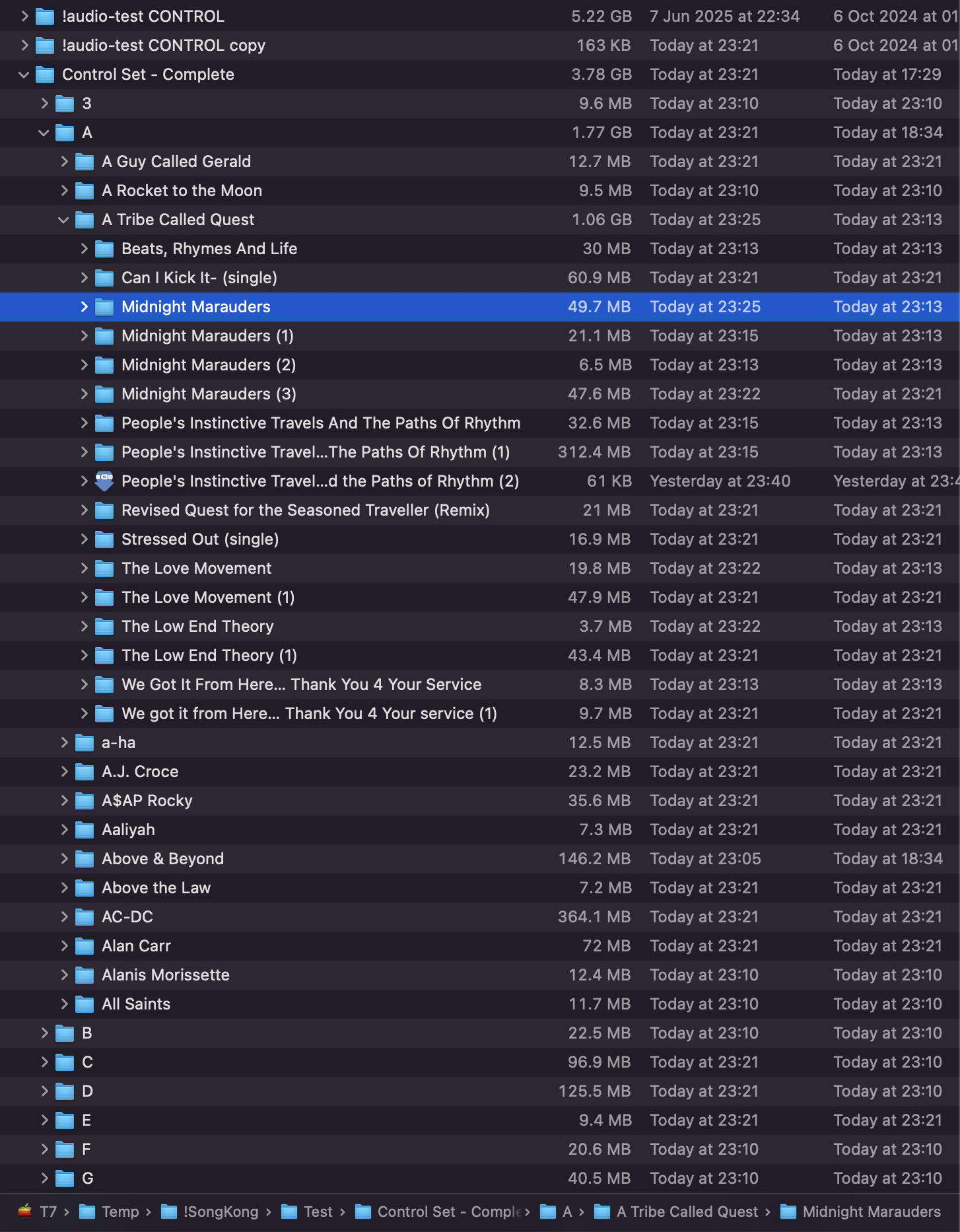Click the Alan Carr folder icon
The image size is (960, 1232).
click(85, 946)
